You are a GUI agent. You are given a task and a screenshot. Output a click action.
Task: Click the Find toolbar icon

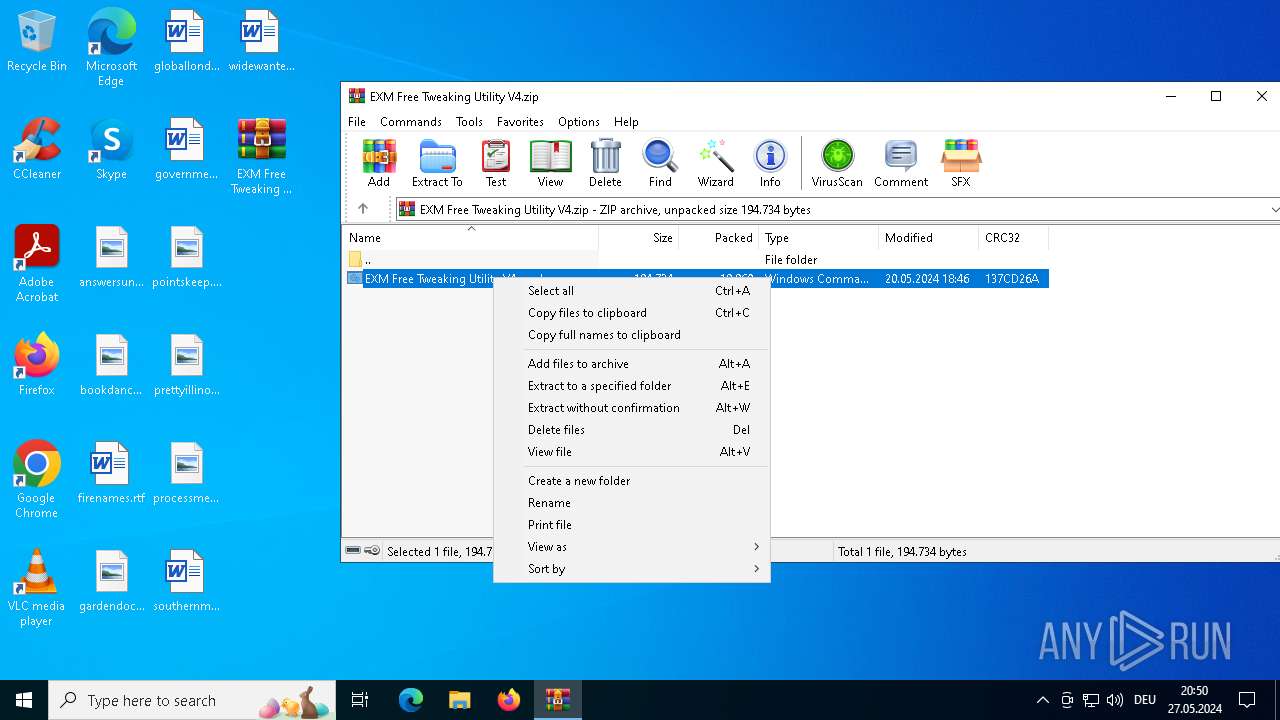coord(660,163)
